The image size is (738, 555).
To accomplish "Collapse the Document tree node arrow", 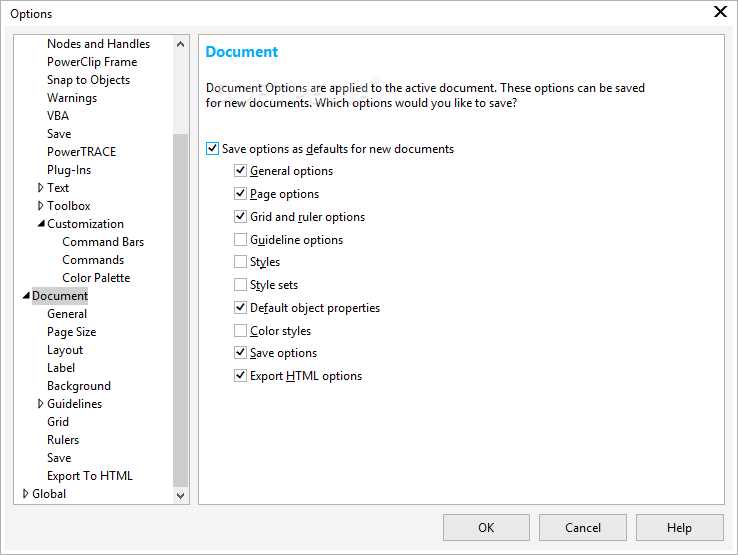I will [x=26, y=296].
